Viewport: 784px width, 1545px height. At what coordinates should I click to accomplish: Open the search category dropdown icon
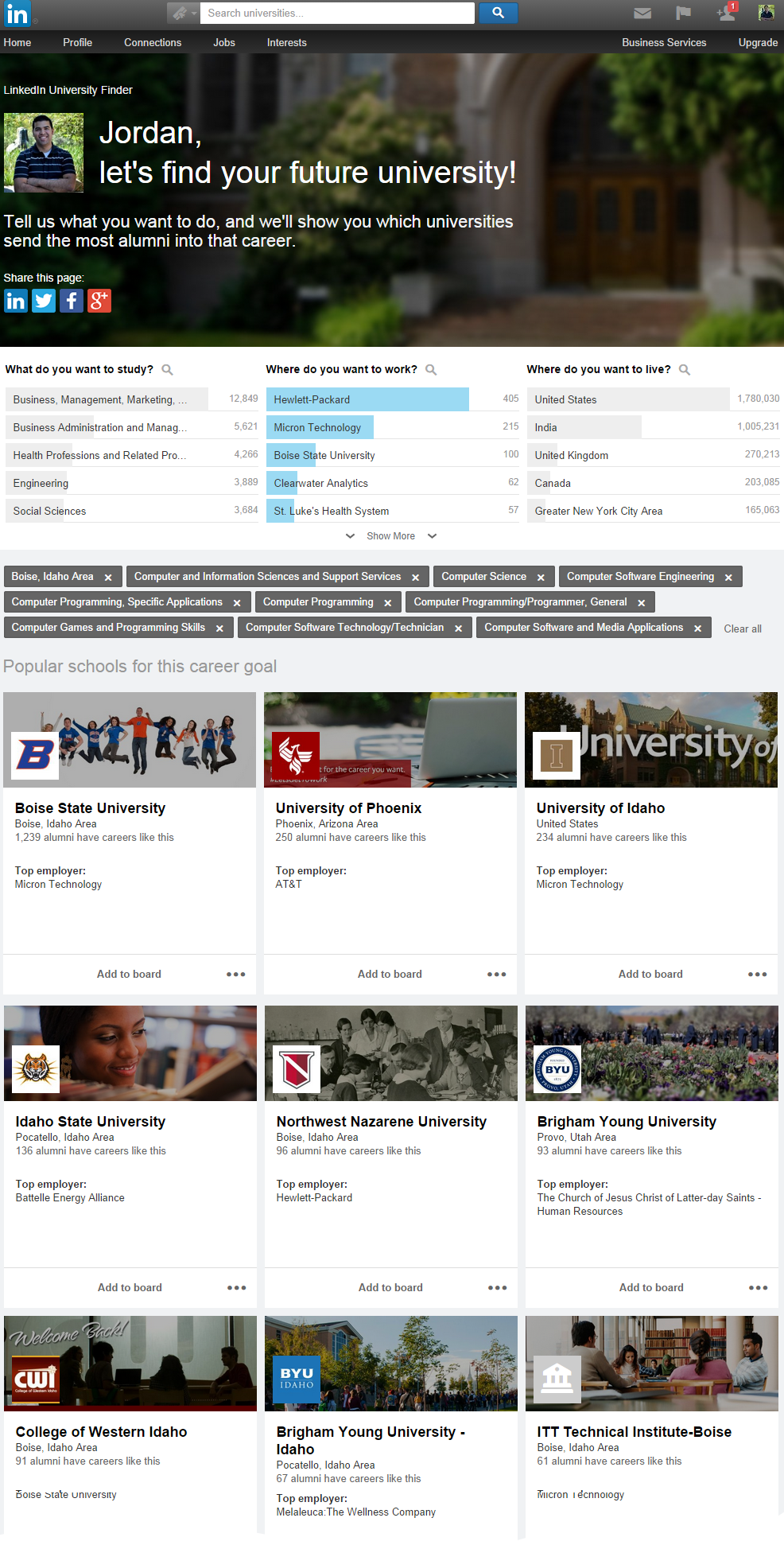183,13
